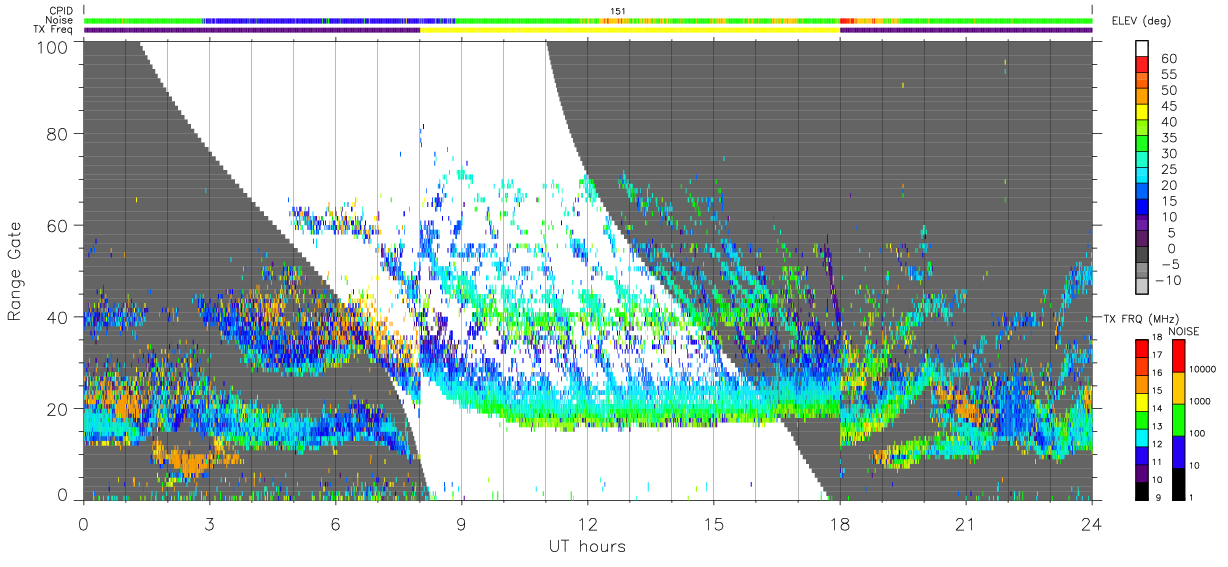This screenshot has width=1228, height=567.
Task: Click the red section of the Noise strip
Action: (x=847, y=20)
